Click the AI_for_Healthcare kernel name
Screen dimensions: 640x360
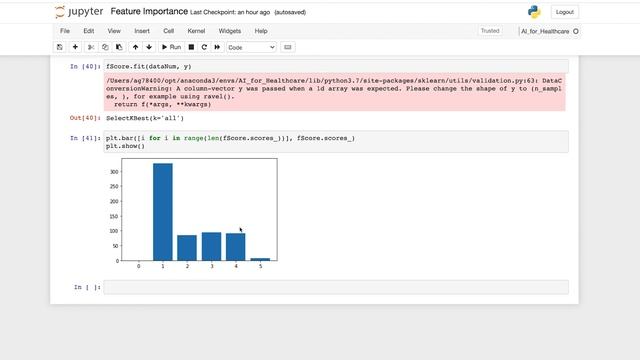coord(545,31)
